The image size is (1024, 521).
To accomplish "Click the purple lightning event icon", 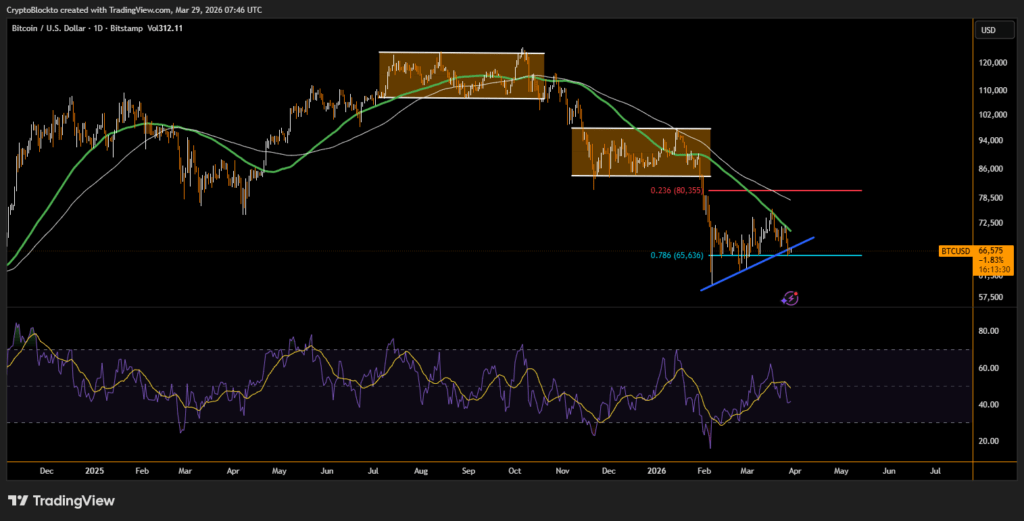I will [x=790, y=297].
